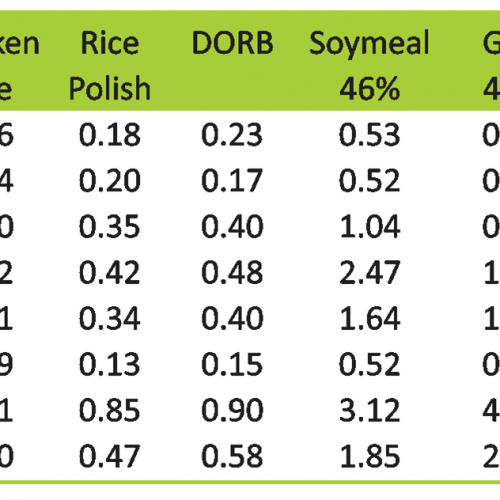Click the 0.90 DORB cell
Viewport: 500px width, 500px height.
click(x=232, y=410)
